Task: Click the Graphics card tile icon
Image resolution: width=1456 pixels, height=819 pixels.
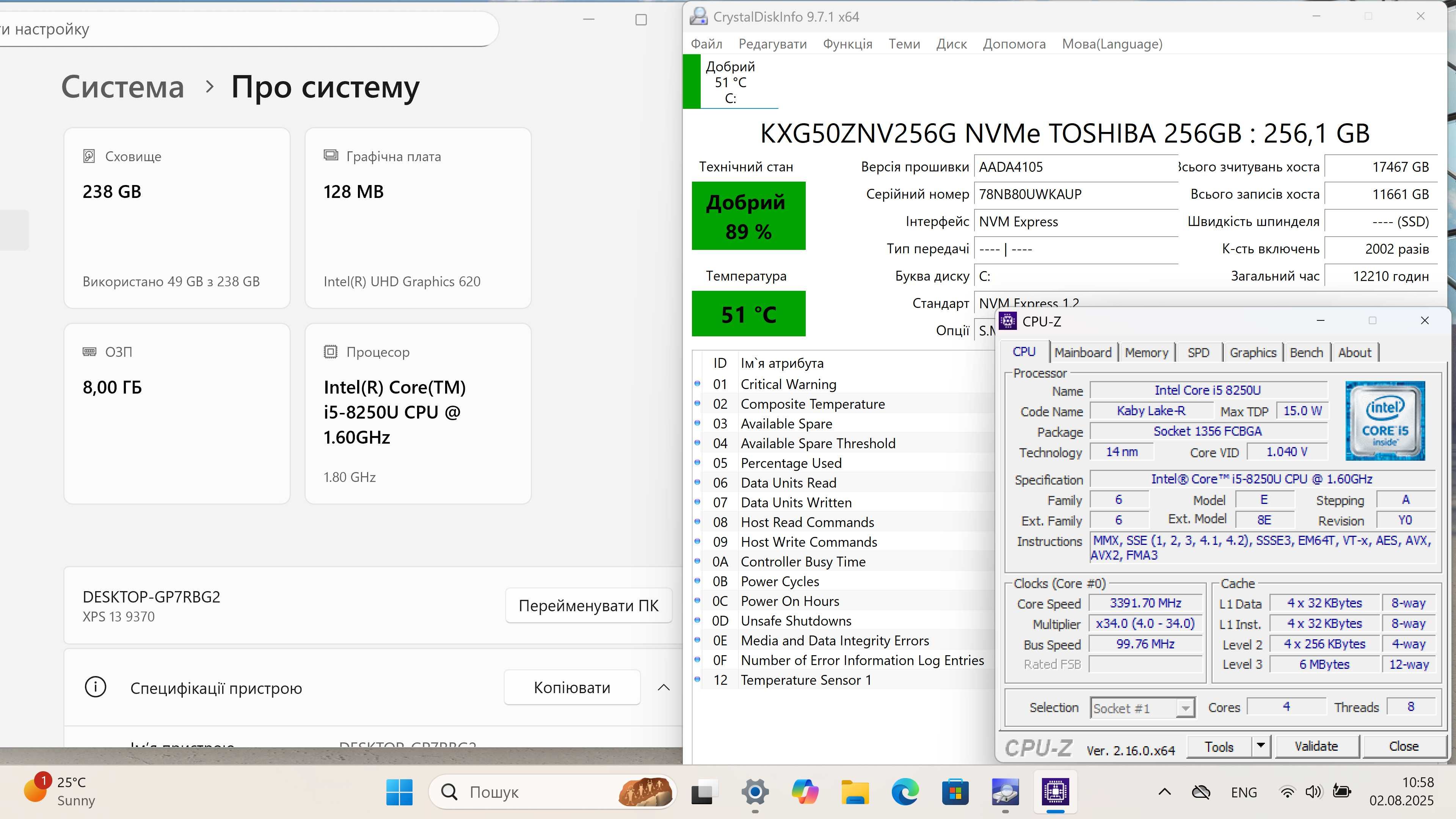Action: [x=331, y=155]
